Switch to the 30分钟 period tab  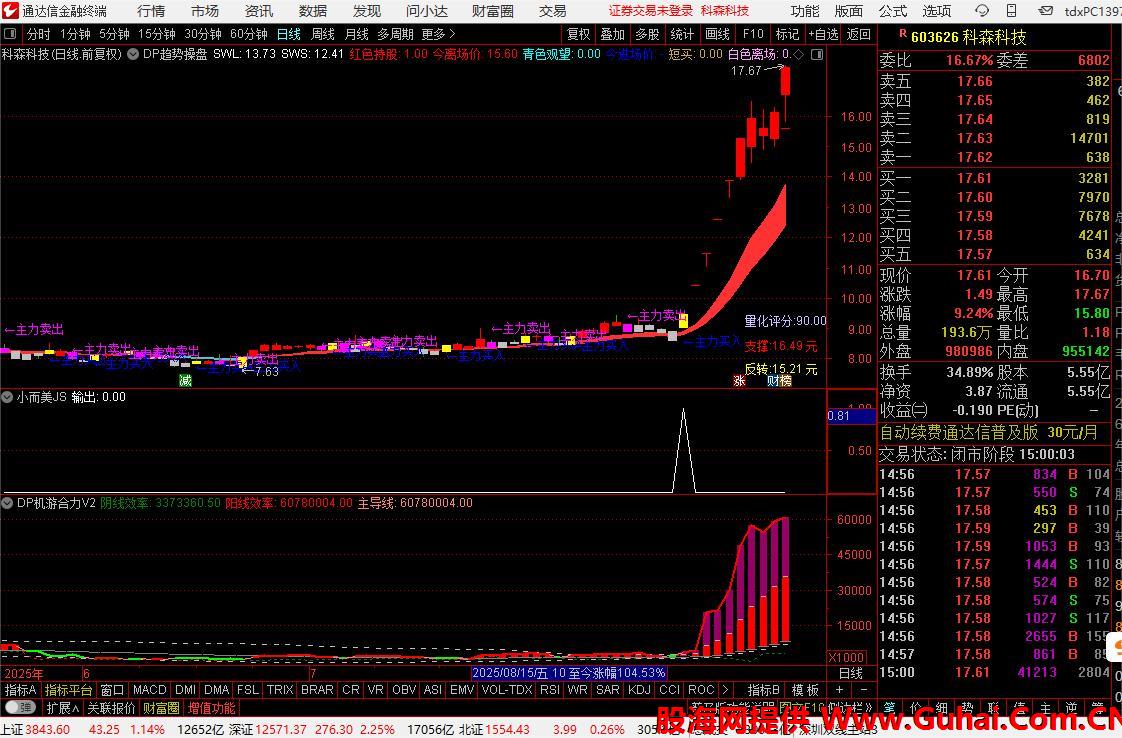point(203,34)
